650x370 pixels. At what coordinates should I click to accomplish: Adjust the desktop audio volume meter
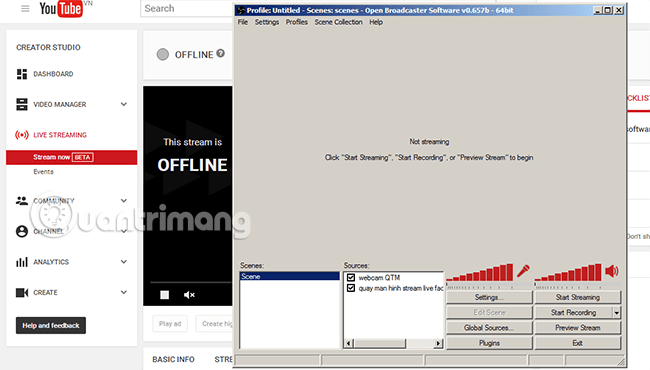(568, 273)
